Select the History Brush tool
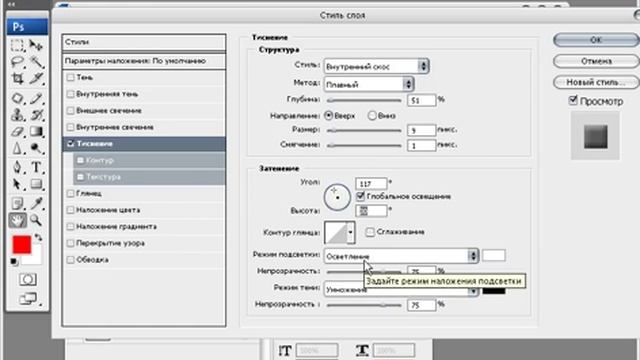Viewport: 640px width, 360px height. coord(36,115)
